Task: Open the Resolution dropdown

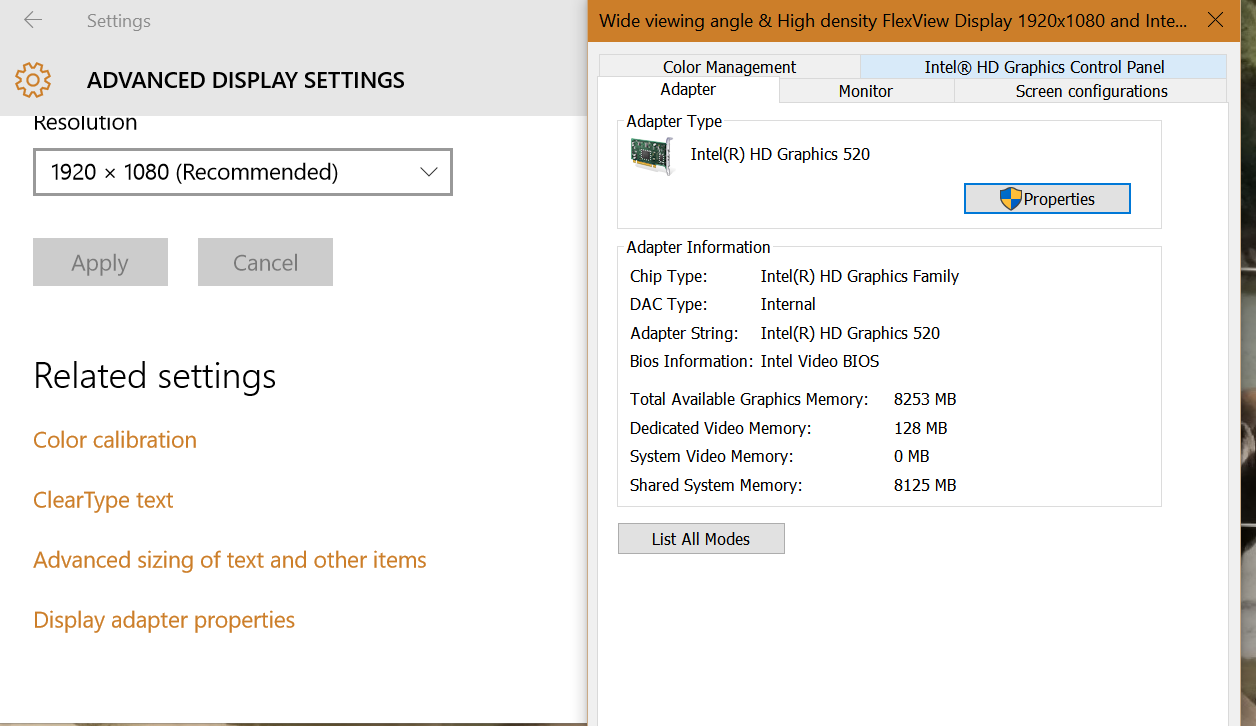Action: pos(243,172)
